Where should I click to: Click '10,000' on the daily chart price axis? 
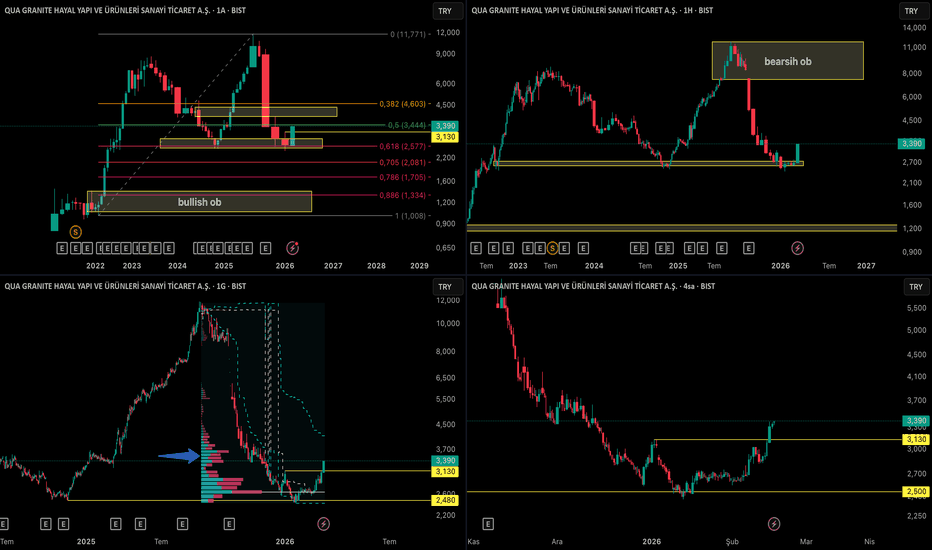[x=448, y=323]
